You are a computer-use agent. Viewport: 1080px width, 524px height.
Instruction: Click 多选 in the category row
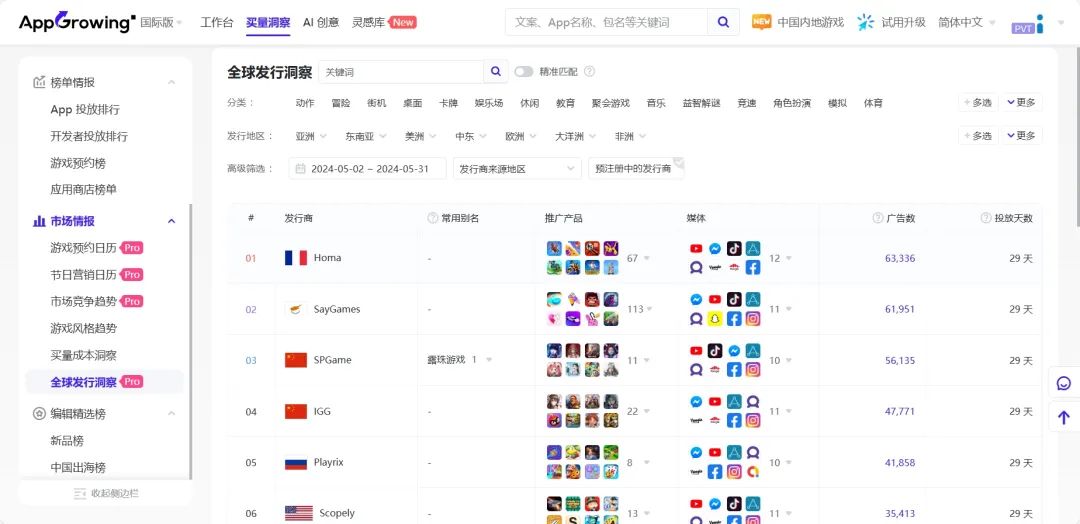[978, 102]
